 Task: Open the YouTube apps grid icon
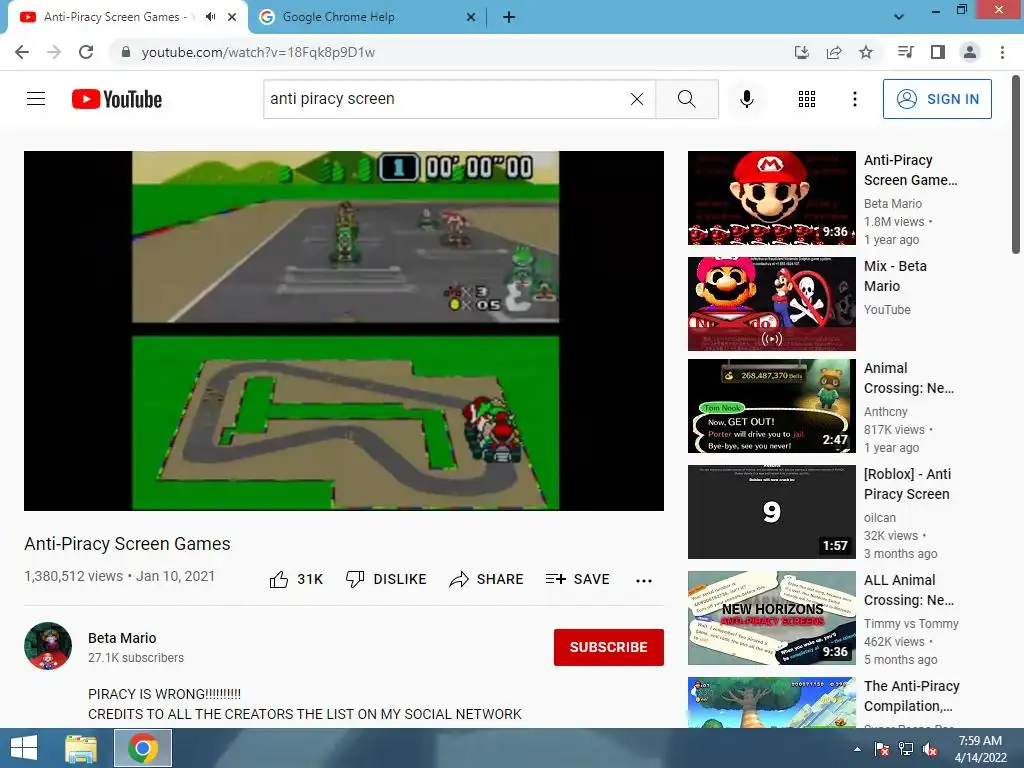[807, 99]
